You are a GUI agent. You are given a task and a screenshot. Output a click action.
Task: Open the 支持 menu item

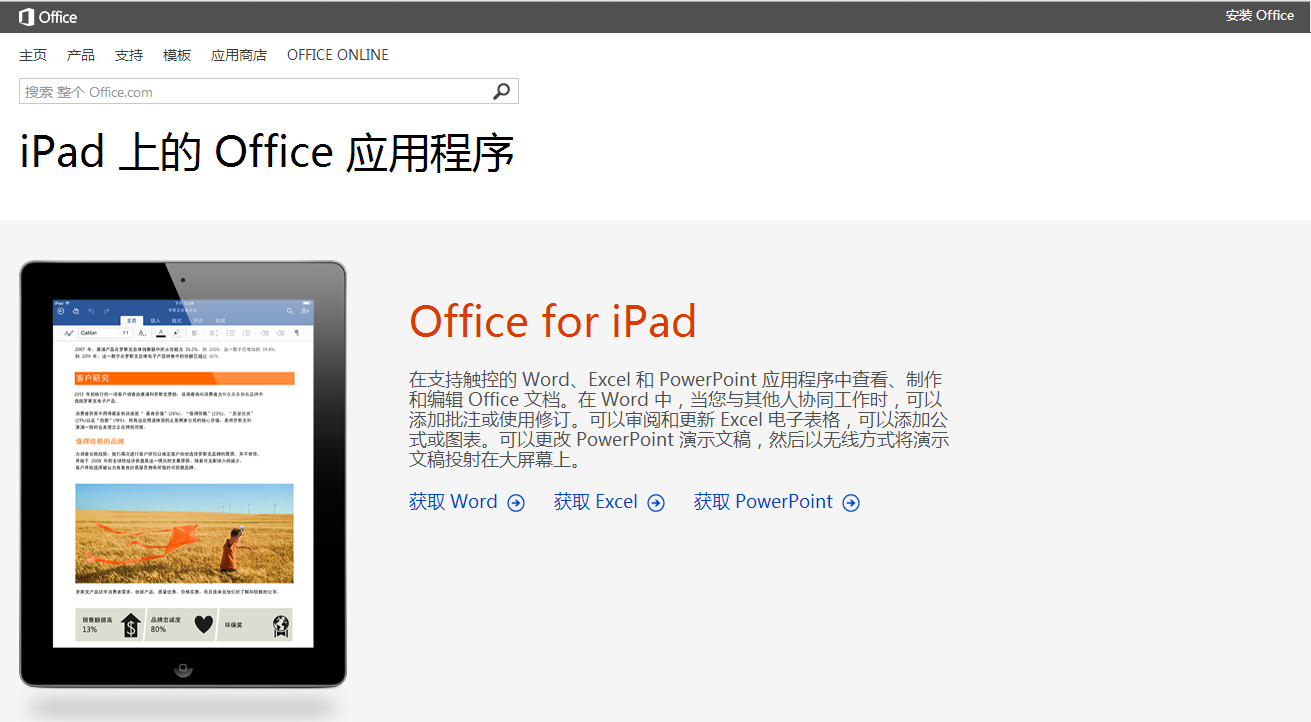click(129, 55)
